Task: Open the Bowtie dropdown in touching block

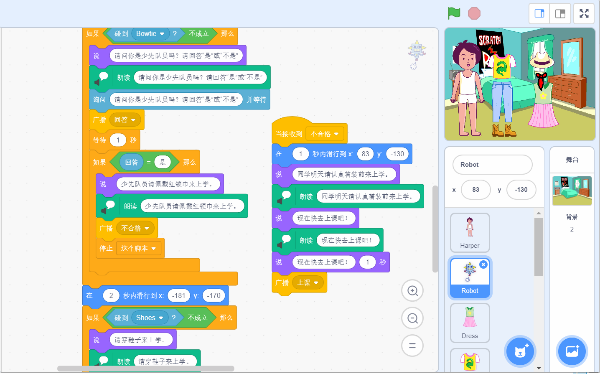Action: coord(150,34)
